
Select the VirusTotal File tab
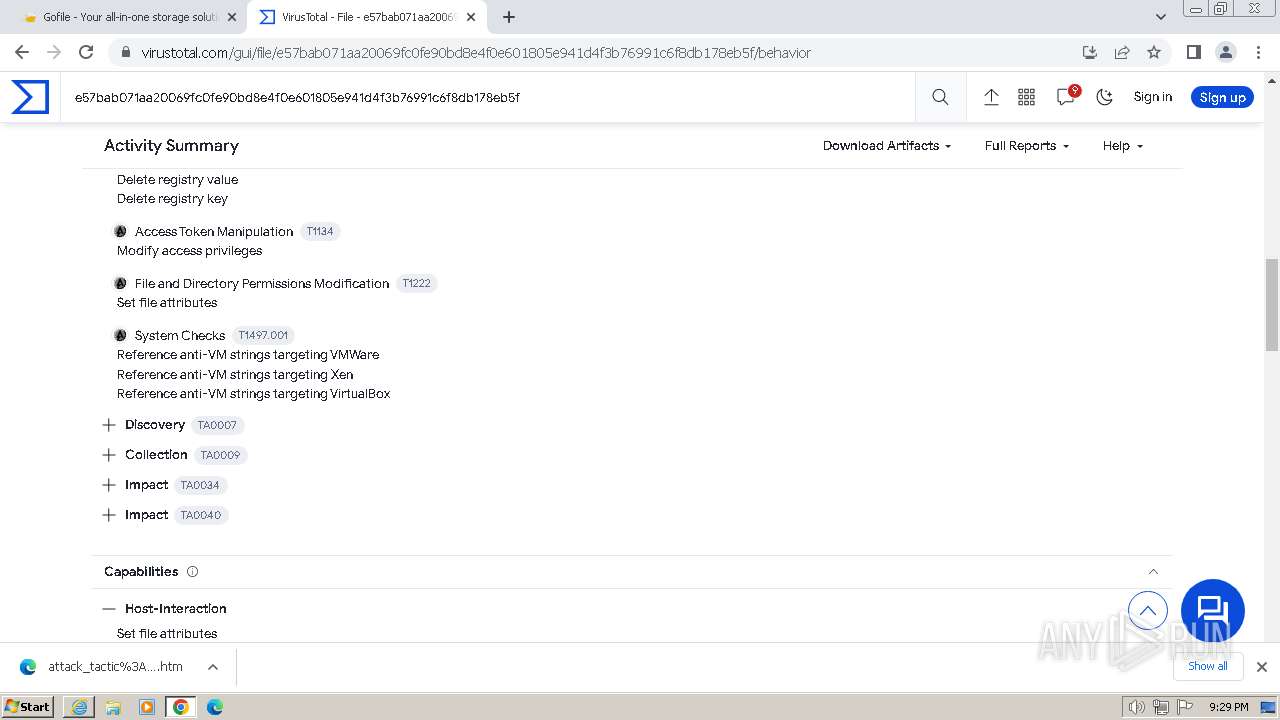coord(366,17)
